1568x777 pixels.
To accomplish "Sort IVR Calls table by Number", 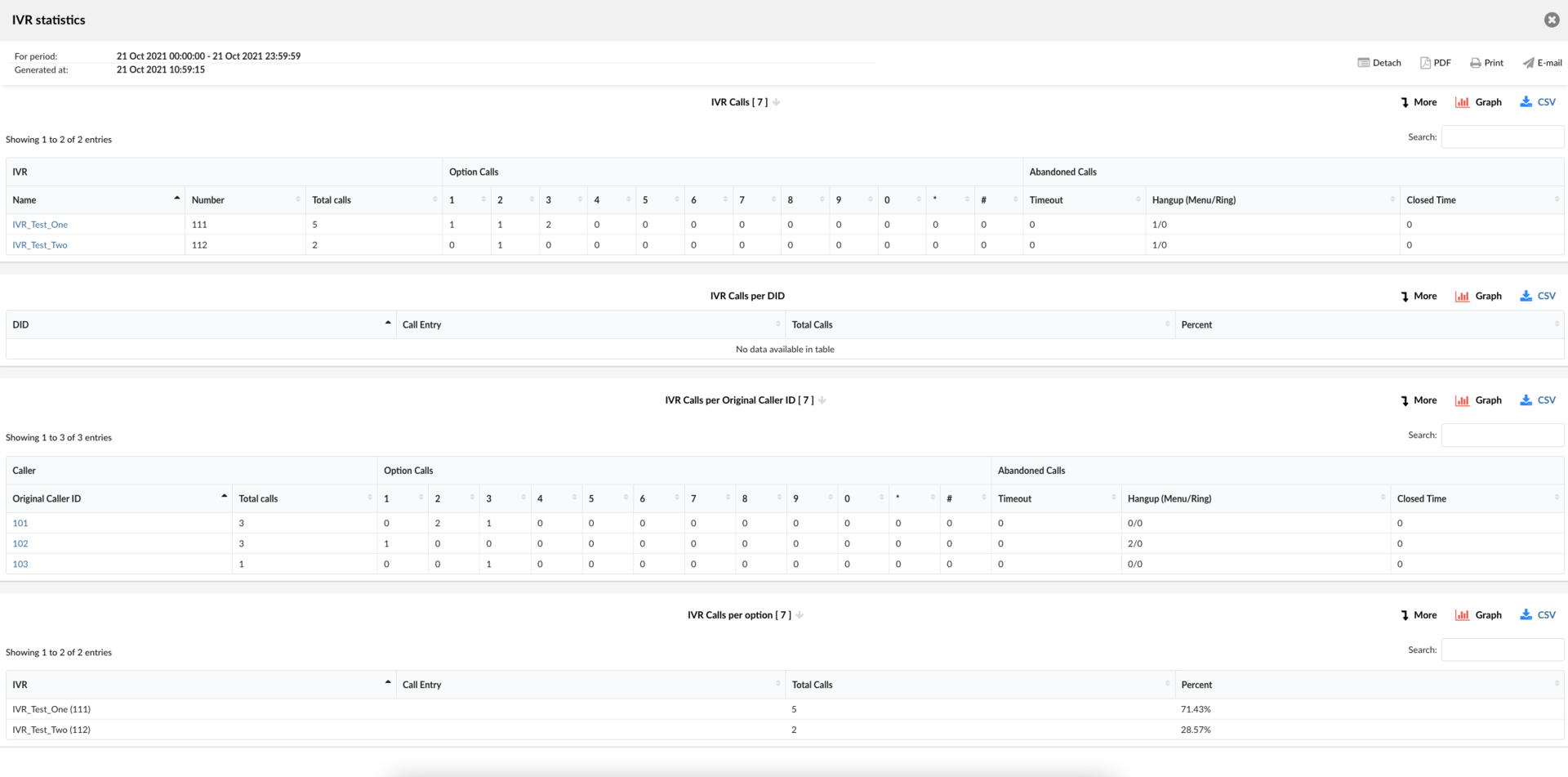I will click(245, 200).
